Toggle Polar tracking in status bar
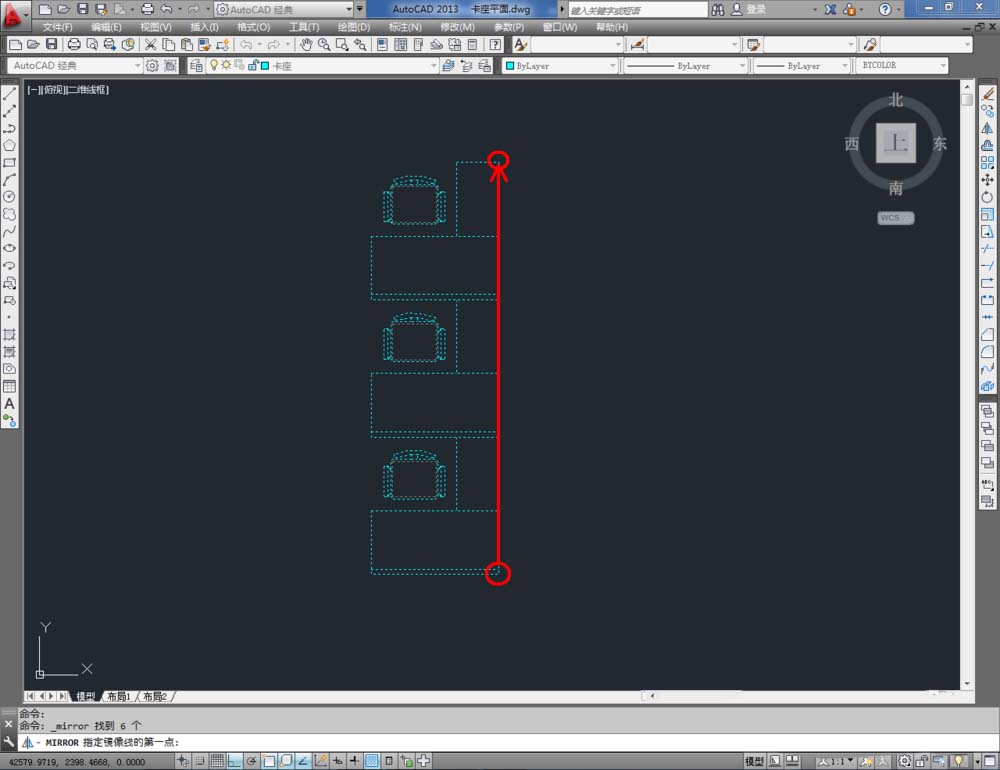Viewport: 1000px width, 770px height. point(251,760)
